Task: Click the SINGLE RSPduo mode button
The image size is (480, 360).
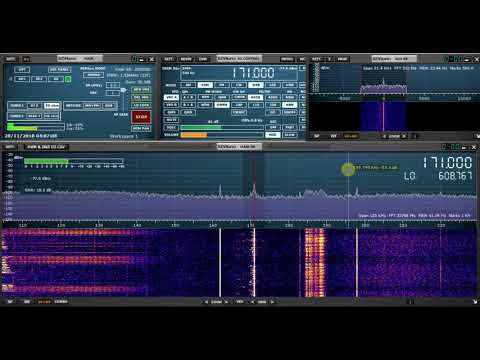Action: [94, 75]
